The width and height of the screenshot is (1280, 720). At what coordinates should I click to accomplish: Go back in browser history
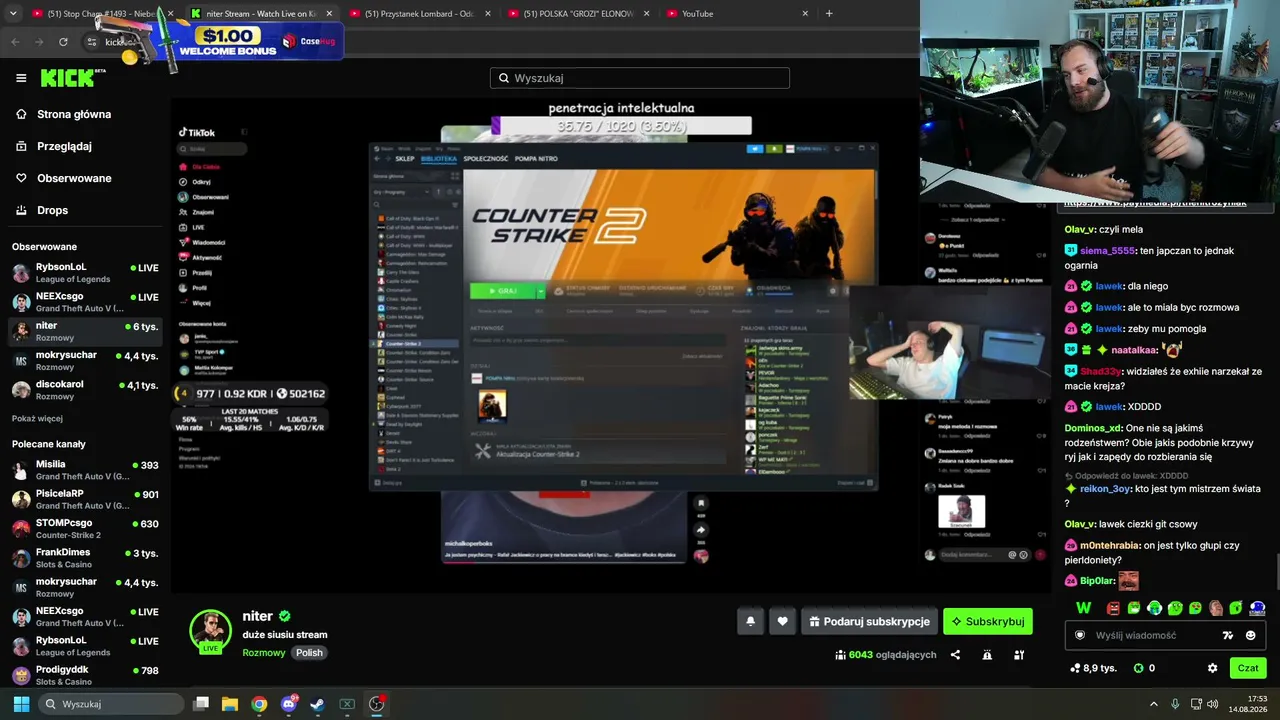click(15, 42)
